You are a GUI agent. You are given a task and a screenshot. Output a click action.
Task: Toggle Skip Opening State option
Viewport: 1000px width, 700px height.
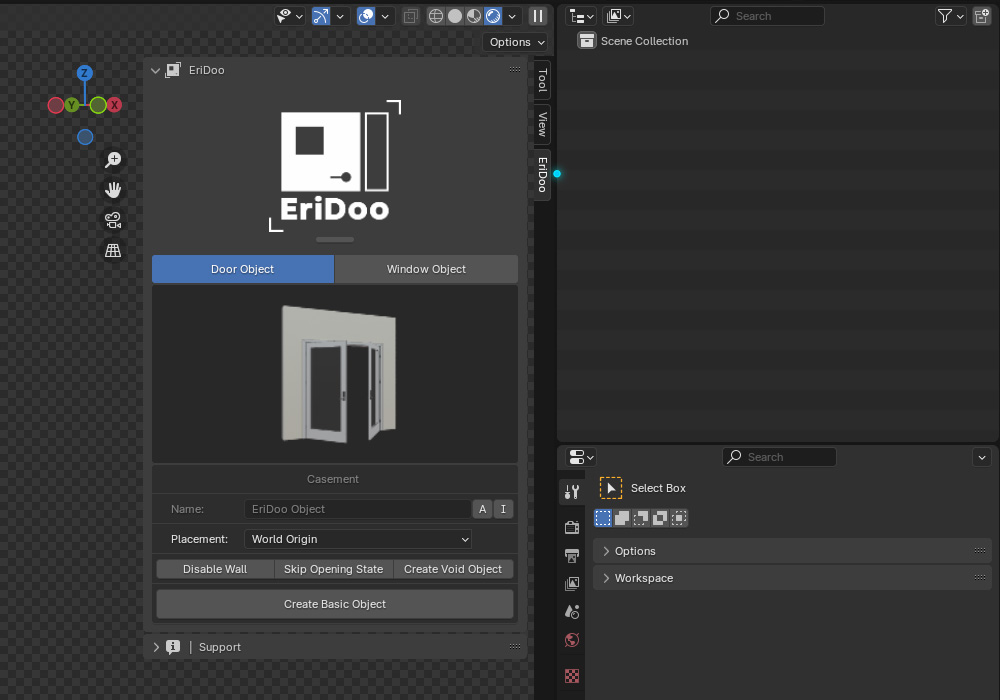click(333, 569)
